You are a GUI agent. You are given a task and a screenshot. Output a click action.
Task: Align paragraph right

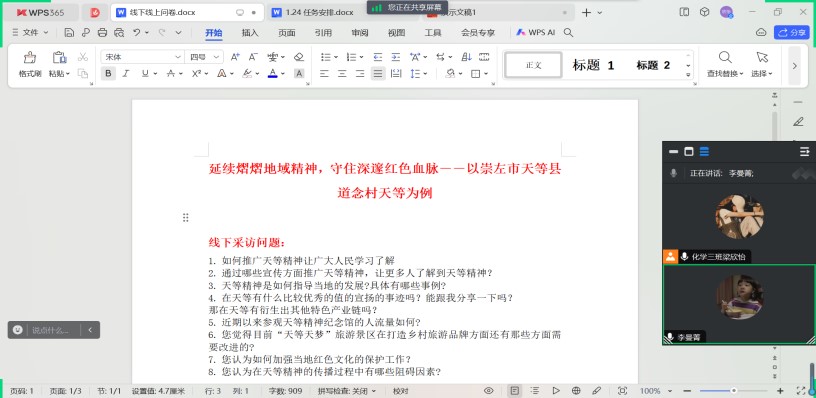(x=360, y=74)
